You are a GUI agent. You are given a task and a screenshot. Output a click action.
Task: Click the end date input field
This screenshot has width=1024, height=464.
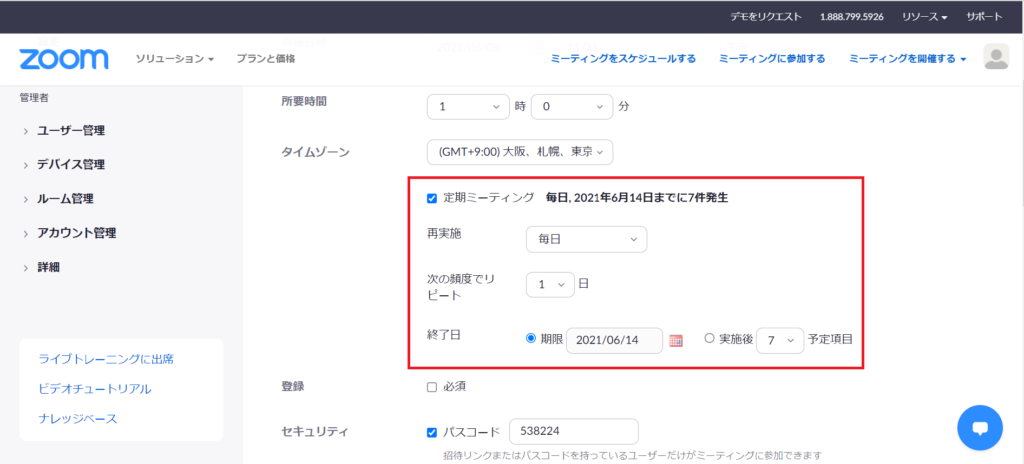coord(614,340)
